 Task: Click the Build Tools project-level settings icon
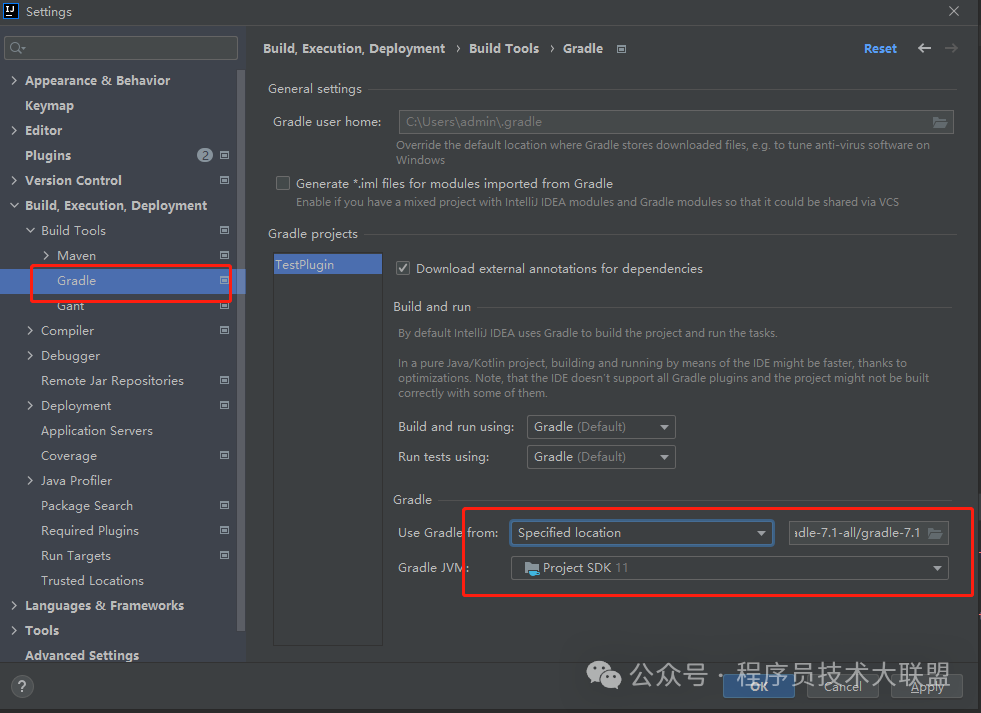[225, 230]
